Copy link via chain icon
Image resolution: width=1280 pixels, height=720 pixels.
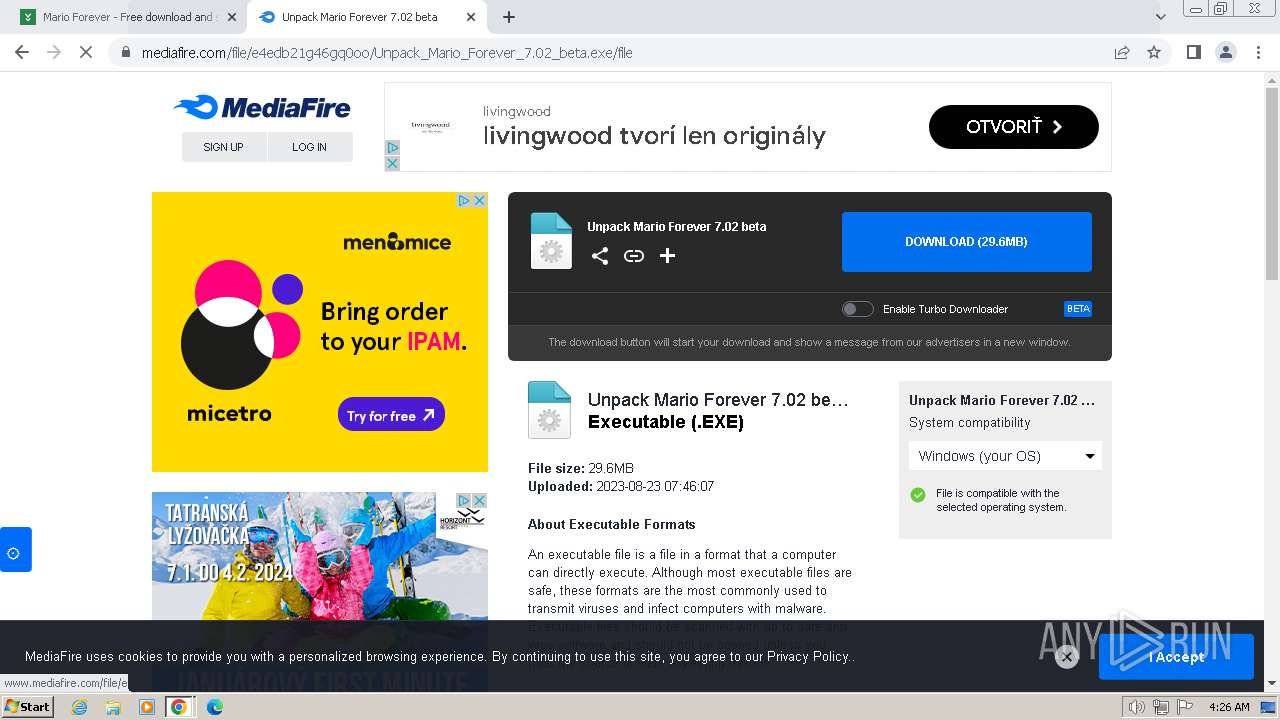pyautogui.click(x=634, y=256)
